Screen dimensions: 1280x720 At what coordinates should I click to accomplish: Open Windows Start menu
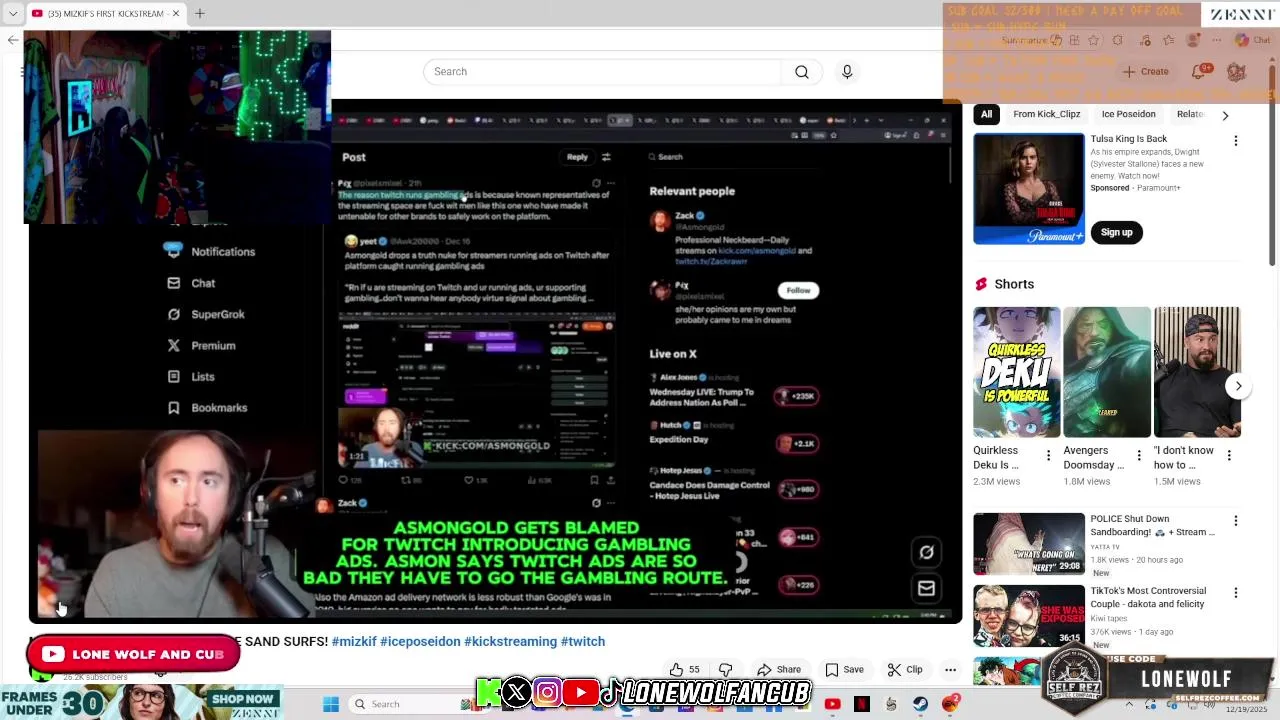tap(331, 704)
